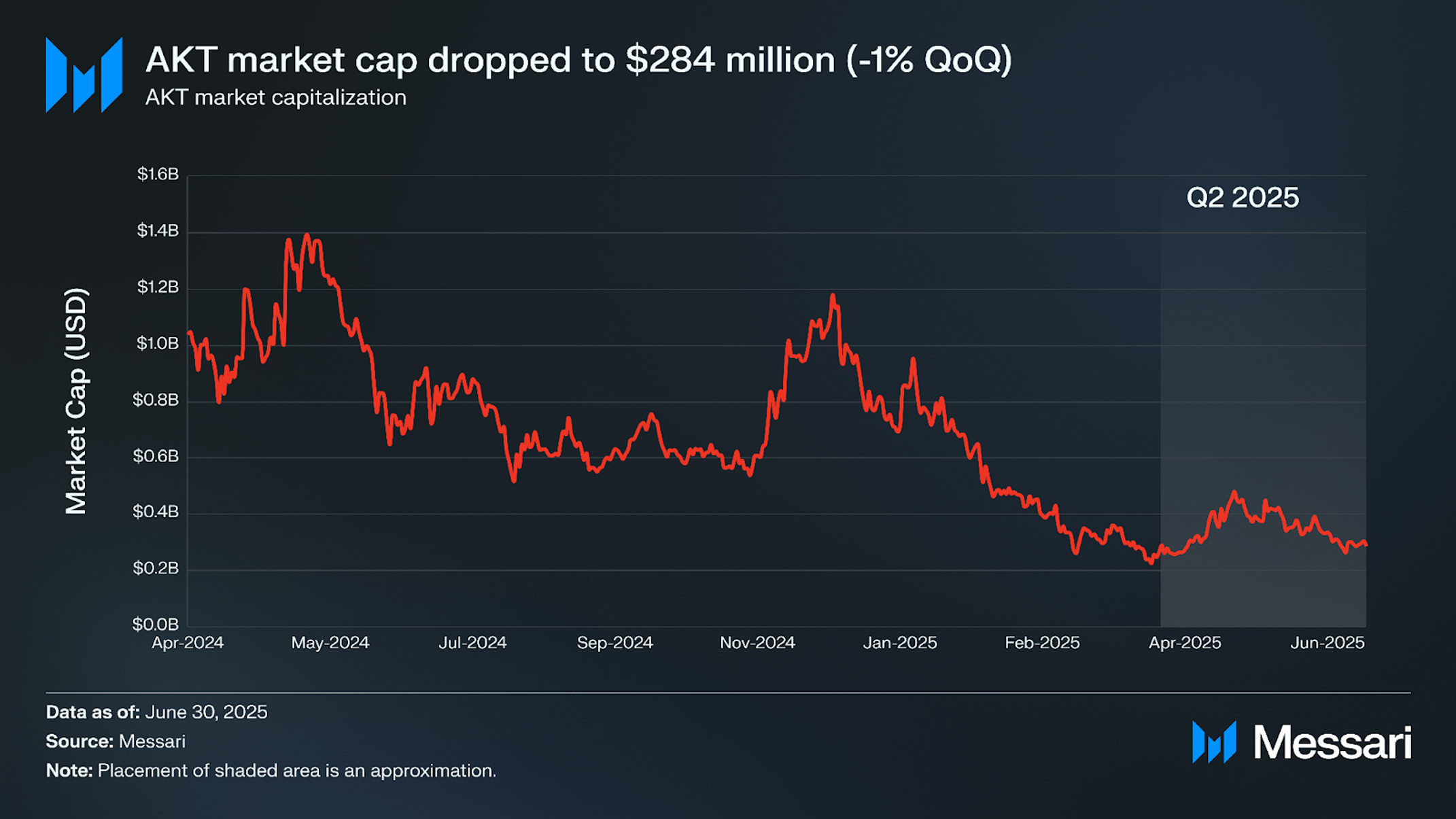Viewport: 1456px width, 819px height.
Task: Click the $0.0B y-axis label
Action: tap(156, 624)
